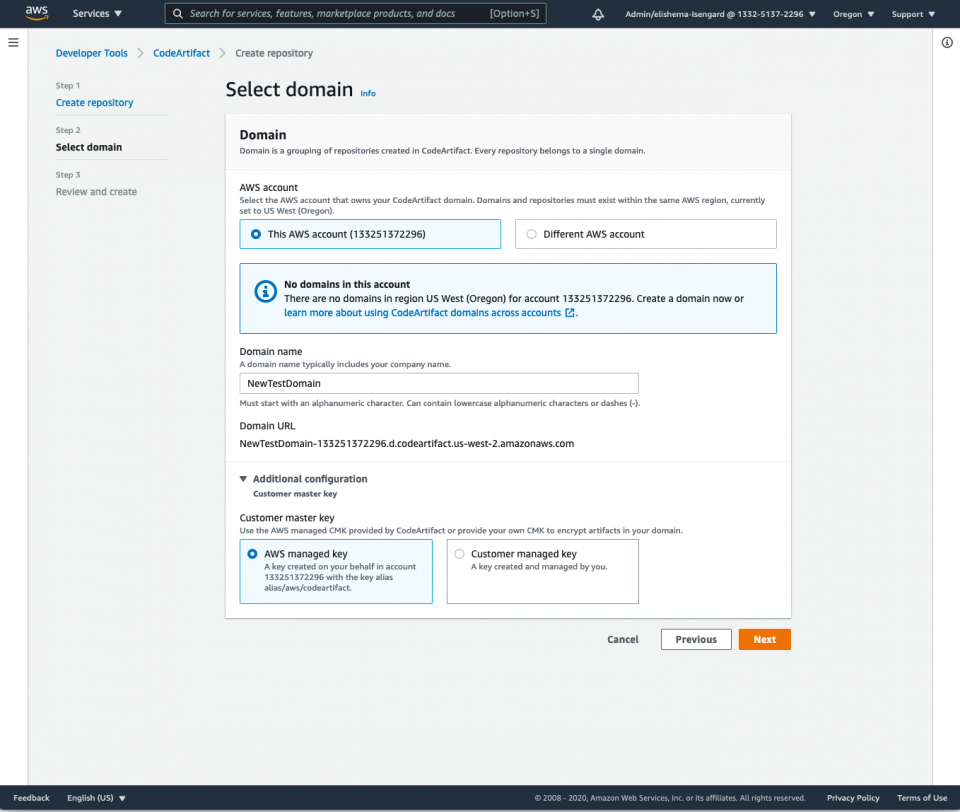The height and width of the screenshot is (812, 960).
Task: Open Step 1 Create repository link
Action: [94, 103]
